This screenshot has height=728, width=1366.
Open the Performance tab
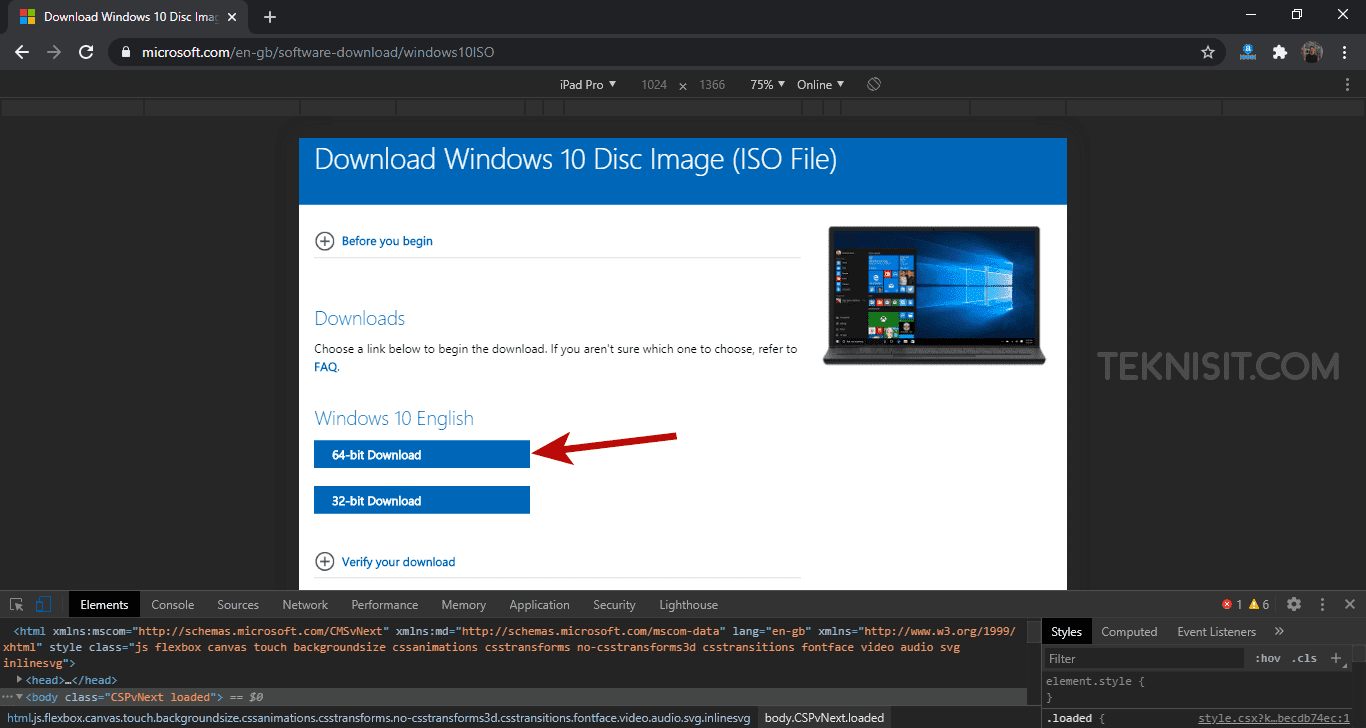pyautogui.click(x=385, y=604)
